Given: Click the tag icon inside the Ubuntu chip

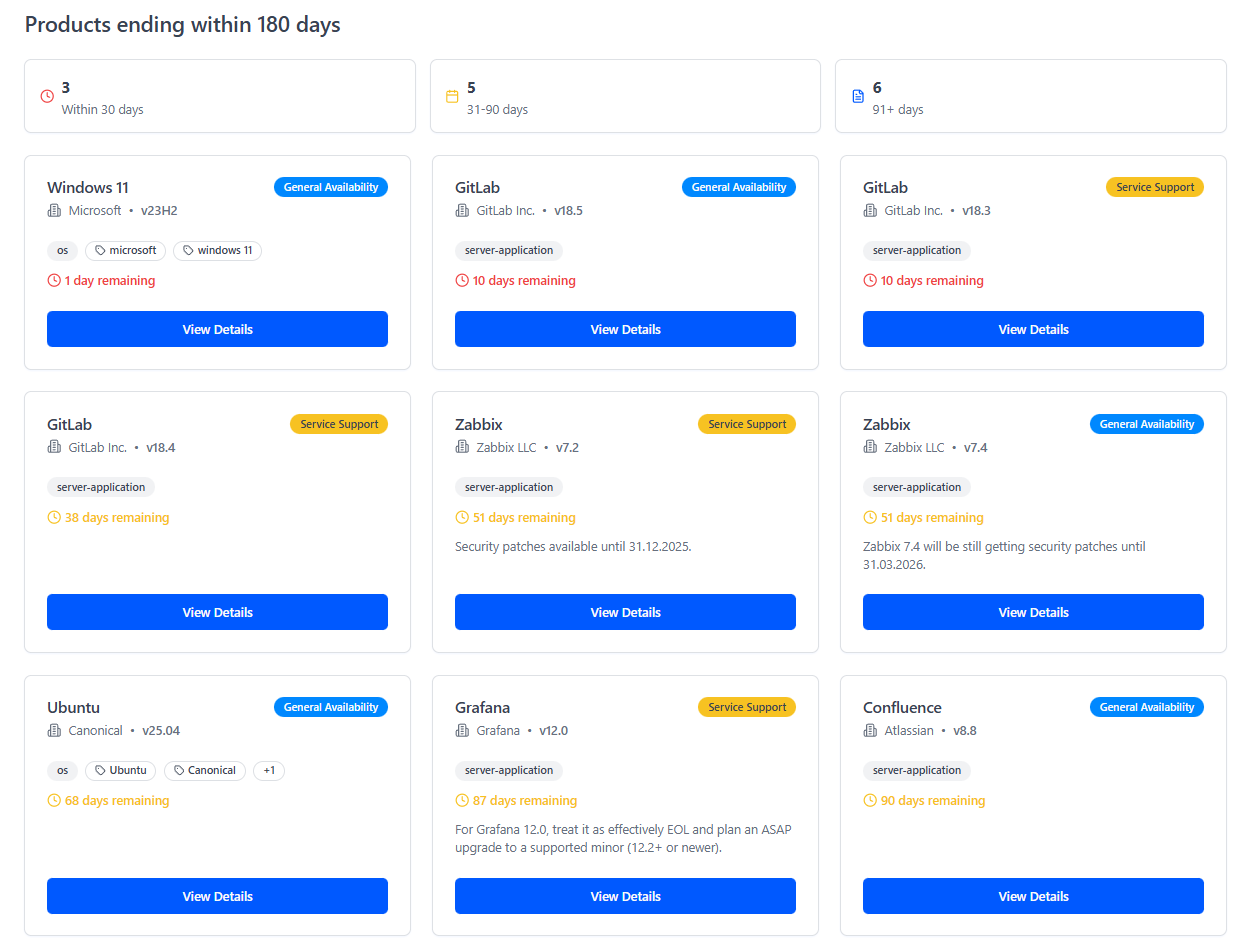Looking at the screenshot, I should 98,770.
